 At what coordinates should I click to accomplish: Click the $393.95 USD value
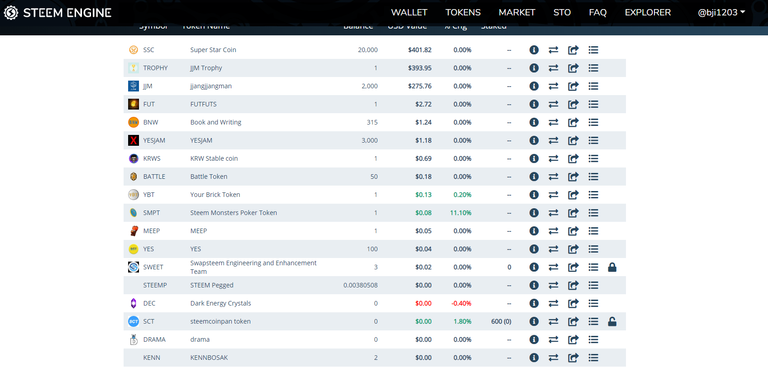420,68
